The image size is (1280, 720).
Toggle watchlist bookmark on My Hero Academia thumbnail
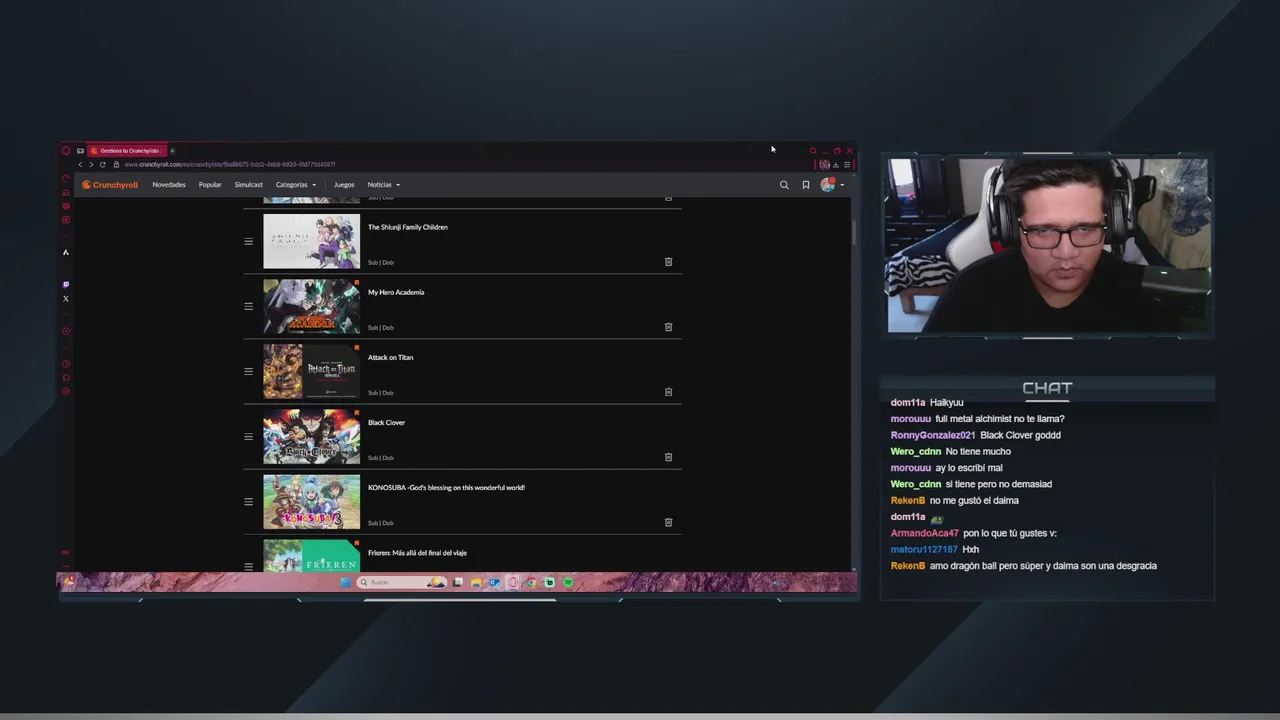[356, 283]
